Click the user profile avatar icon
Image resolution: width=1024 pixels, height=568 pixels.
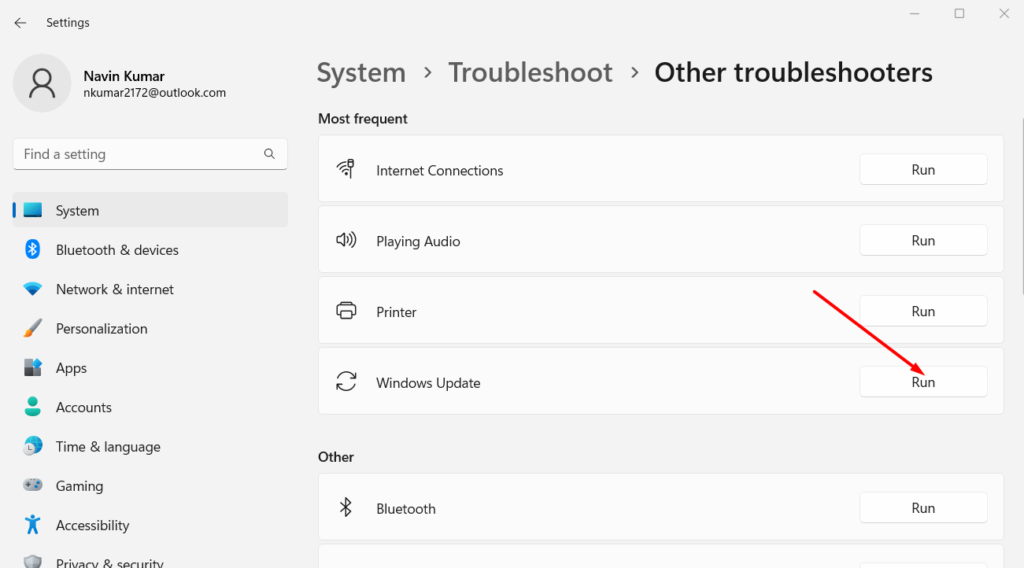tap(42, 83)
